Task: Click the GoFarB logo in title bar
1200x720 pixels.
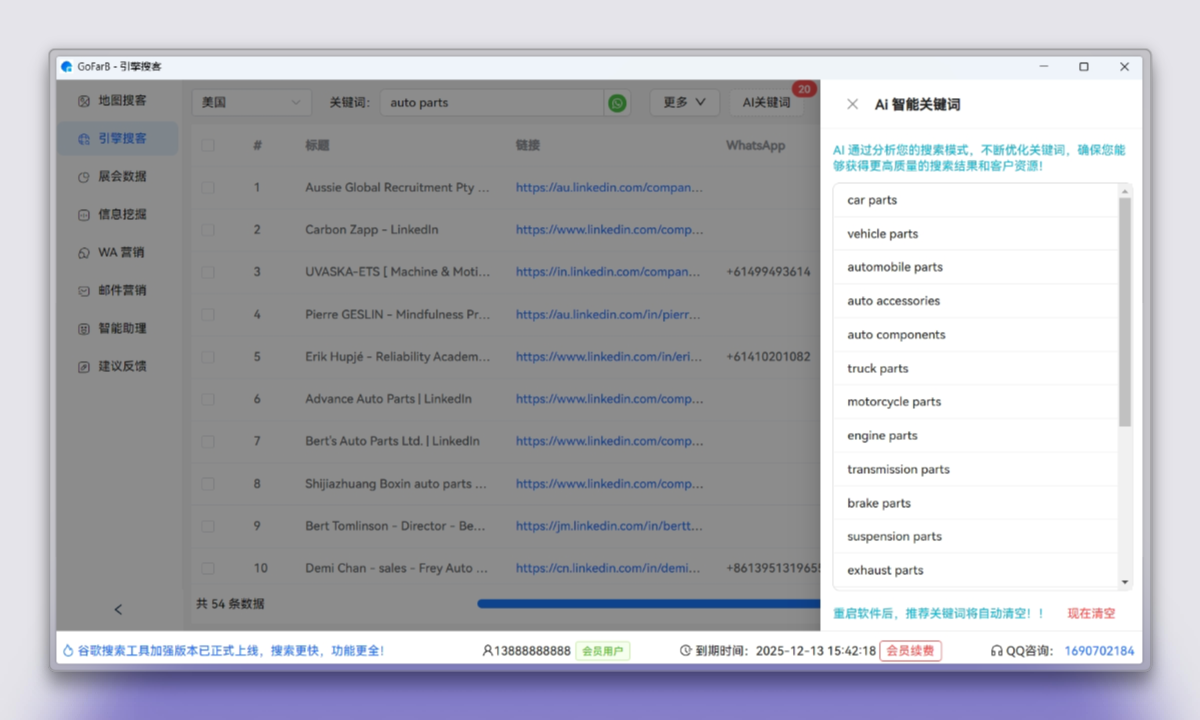Action: [67, 67]
